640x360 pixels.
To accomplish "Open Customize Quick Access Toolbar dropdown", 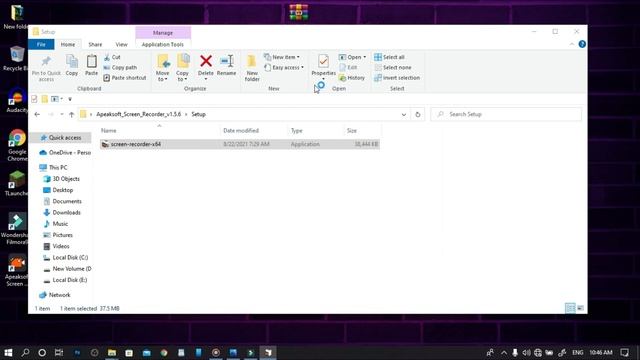I will 70,99.
